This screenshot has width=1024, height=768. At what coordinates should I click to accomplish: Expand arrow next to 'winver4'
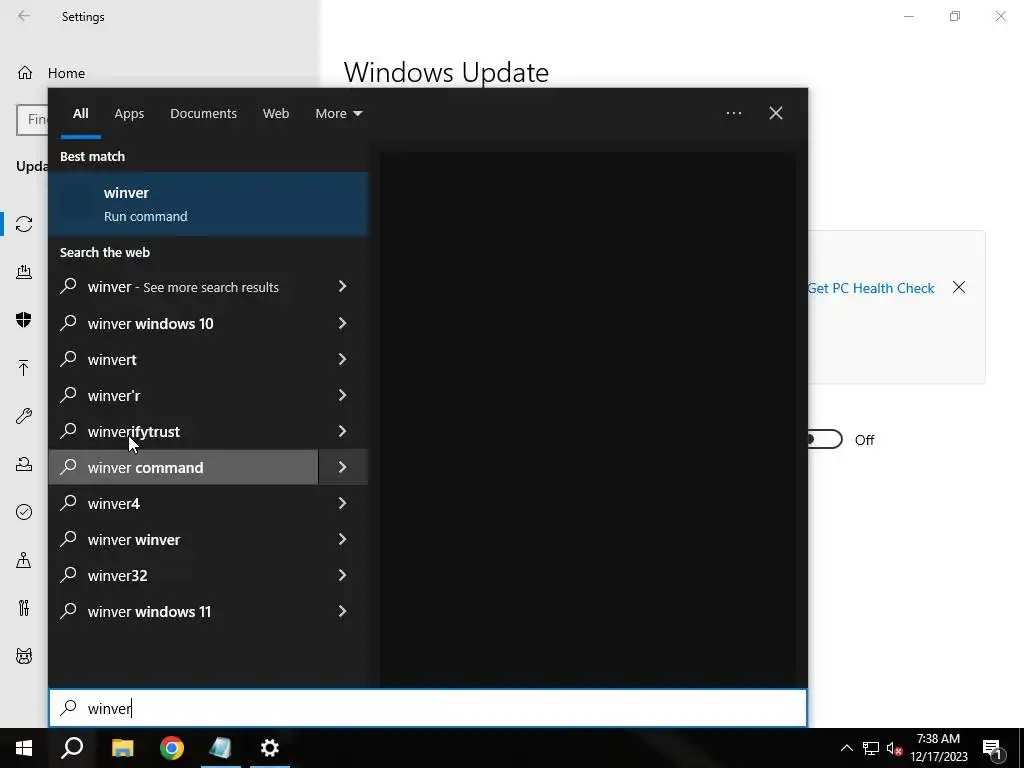(343, 503)
